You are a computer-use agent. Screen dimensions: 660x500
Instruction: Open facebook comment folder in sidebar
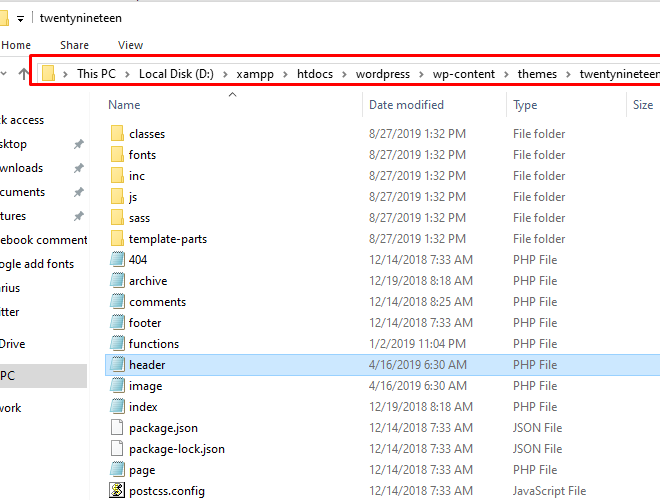pos(43,240)
